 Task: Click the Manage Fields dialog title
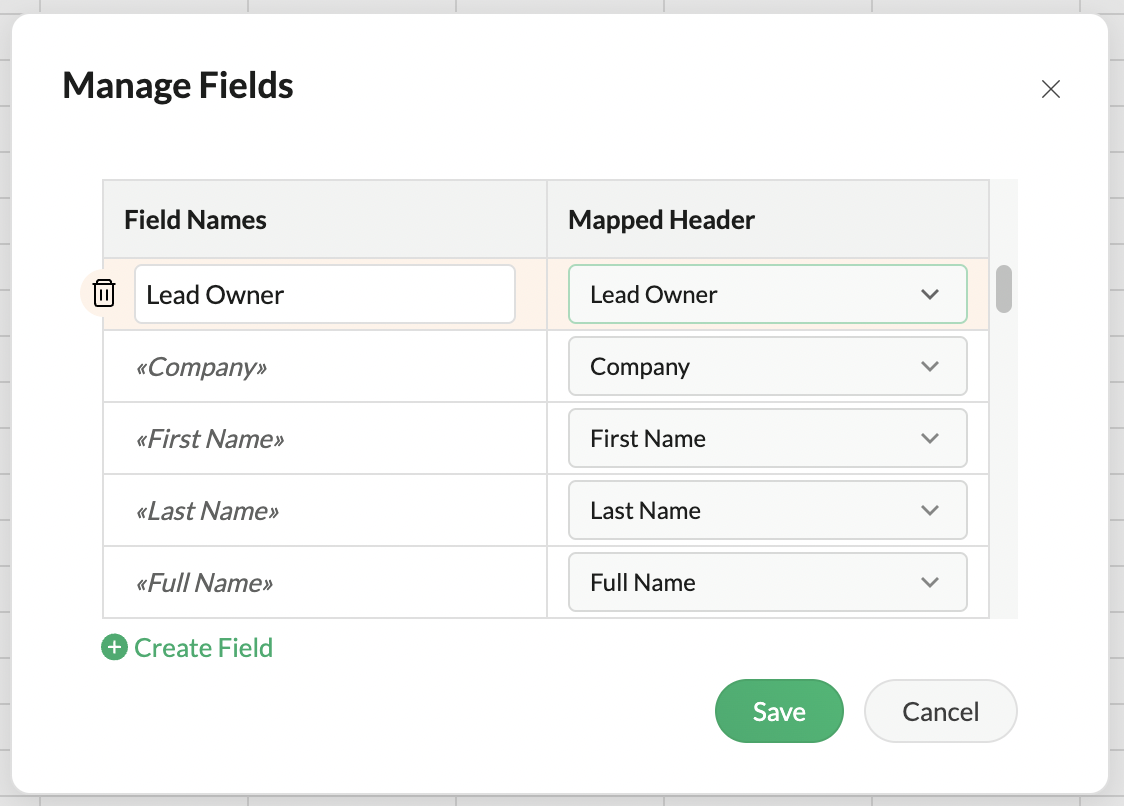178,86
